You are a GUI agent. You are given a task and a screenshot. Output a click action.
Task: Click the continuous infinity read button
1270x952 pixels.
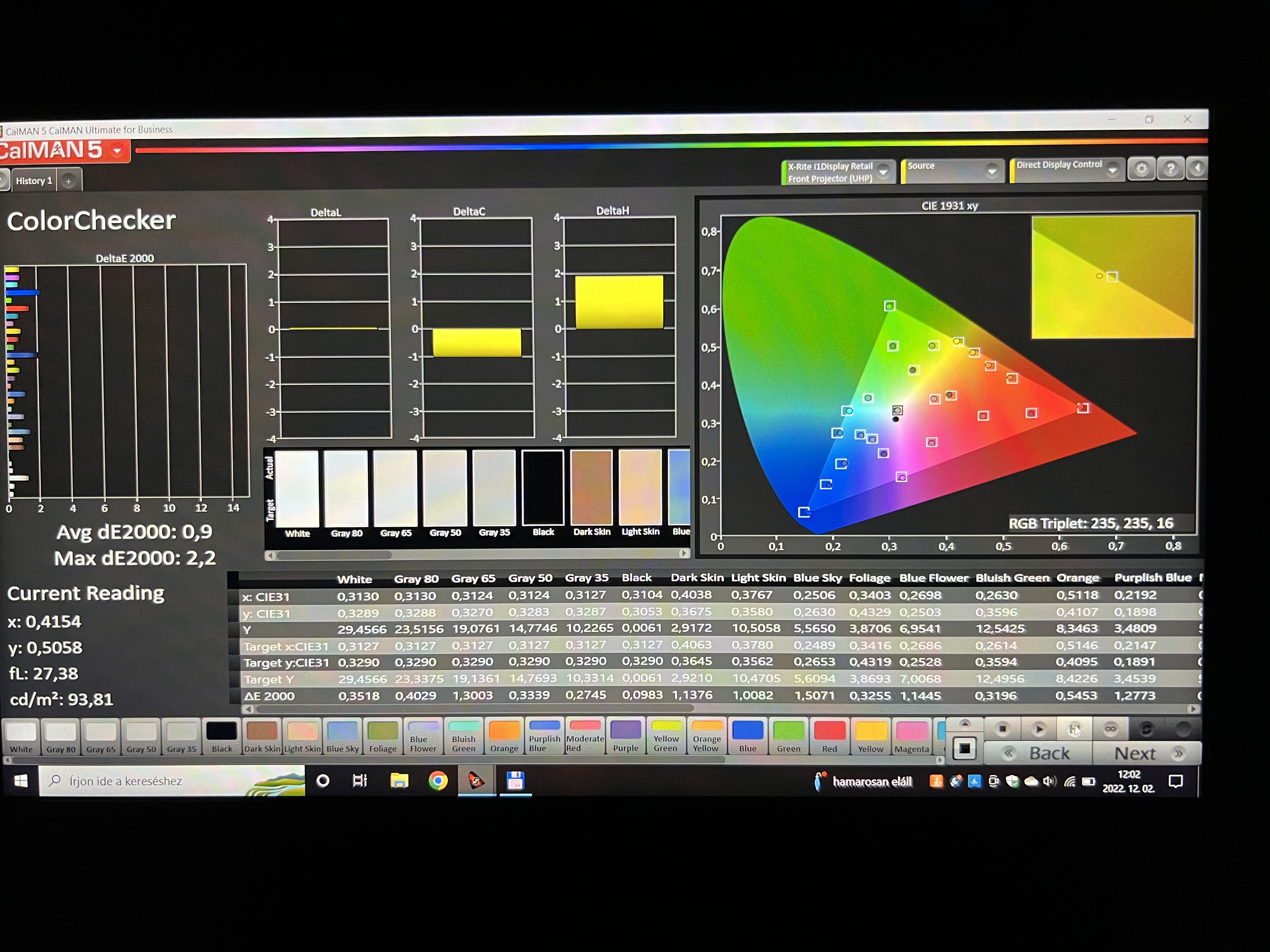pyautogui.click(x=1110, y=729)
